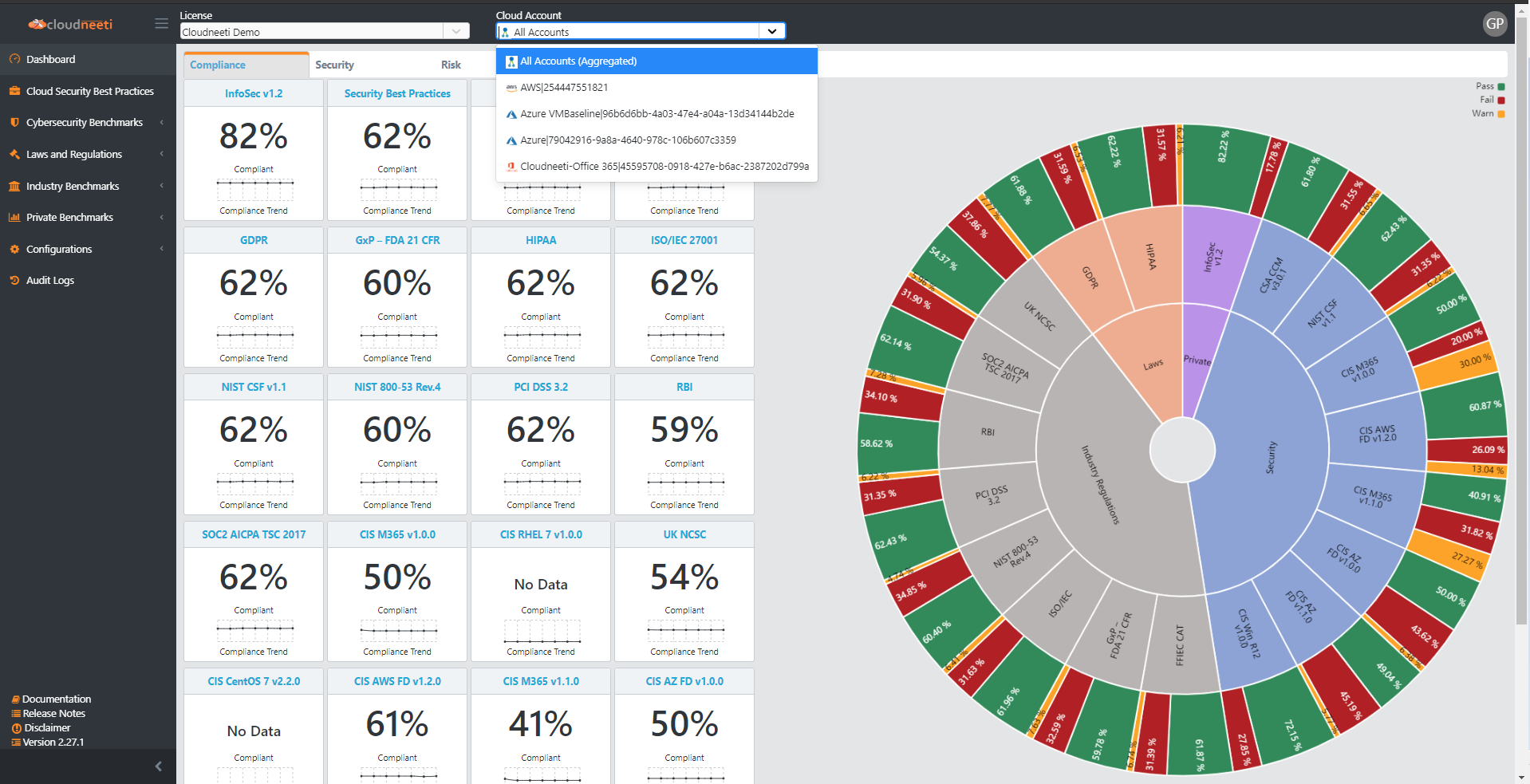This screenshot has height=784, width=1530.
Task: Toggle the hamburger menu to collapse sidebar
Action: (161, 24)
